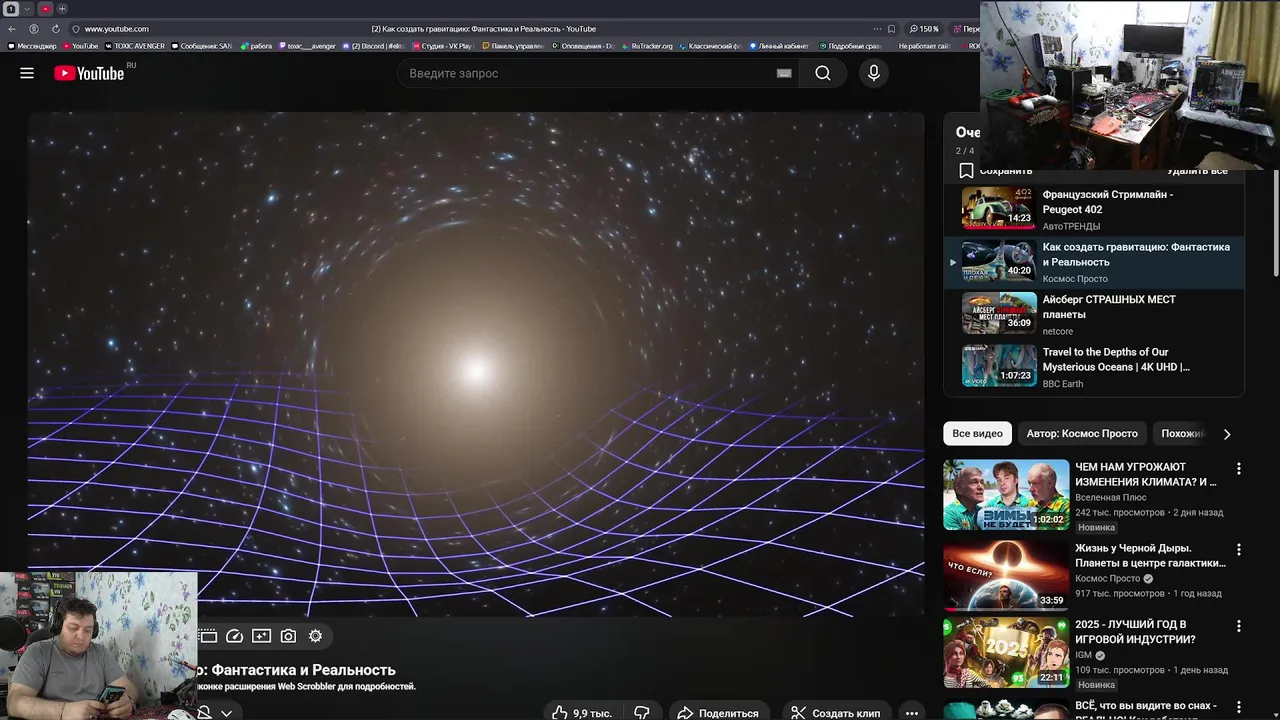Image resolution: width=1280 pixels, height=720 pixels.
Task: Click 'Удалить все' in the queue
Action: [1197, 171]
